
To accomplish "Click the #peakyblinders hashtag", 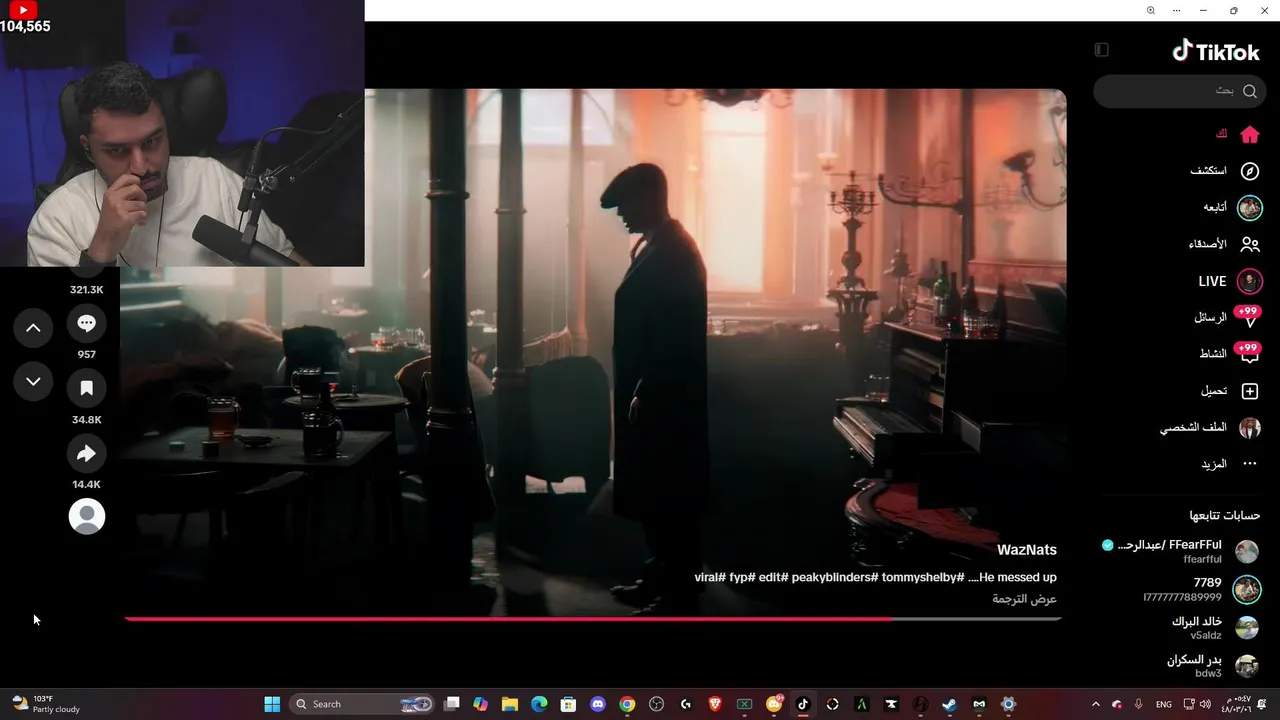I will (835, 578).
